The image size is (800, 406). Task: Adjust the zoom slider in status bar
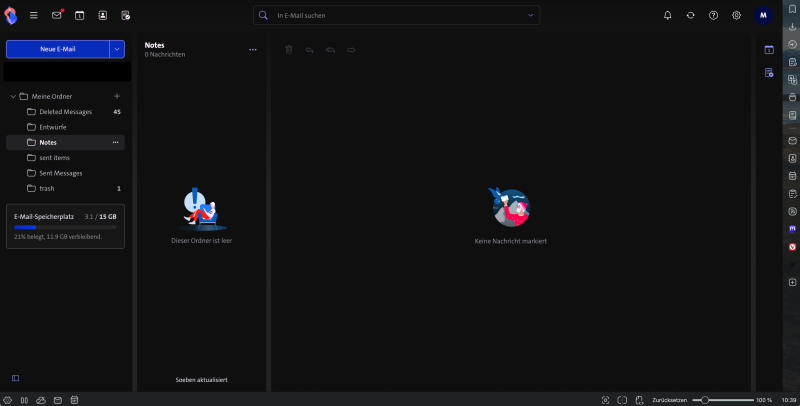(706, 399)
